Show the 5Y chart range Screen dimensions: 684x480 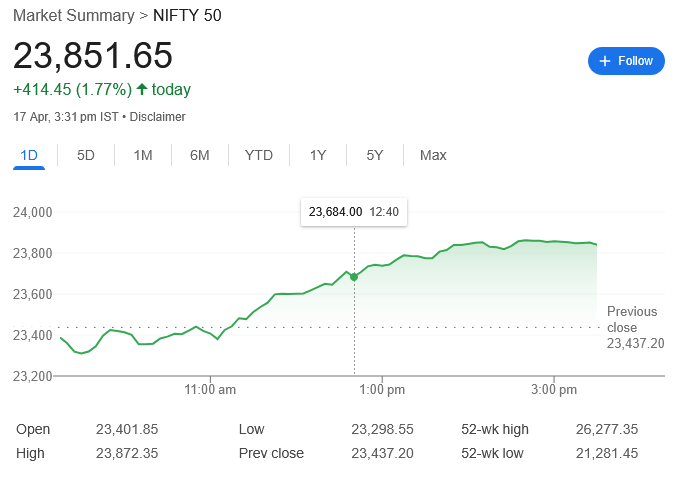375,155
